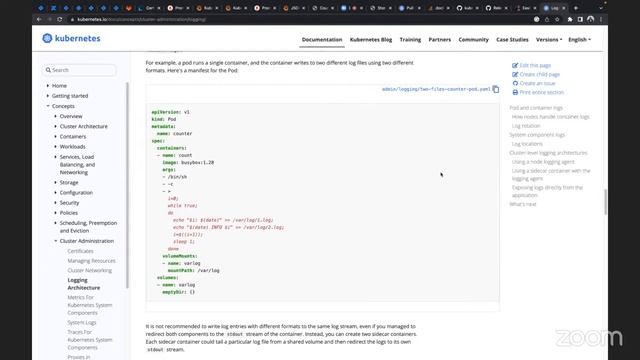Switch to the Pull browser tab

[x=409, y=8]
